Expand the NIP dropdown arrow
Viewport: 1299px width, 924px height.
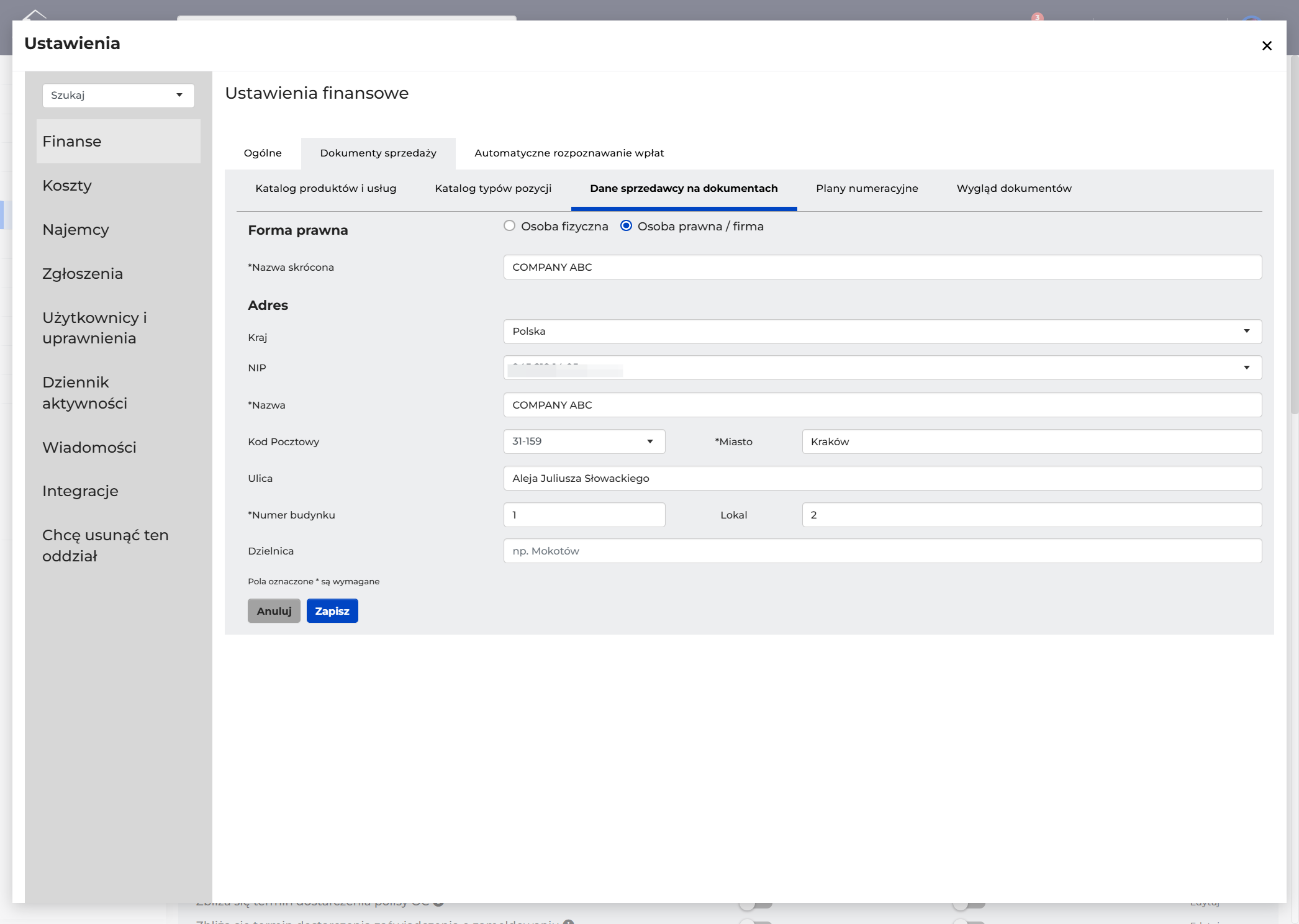[1246, 368]
